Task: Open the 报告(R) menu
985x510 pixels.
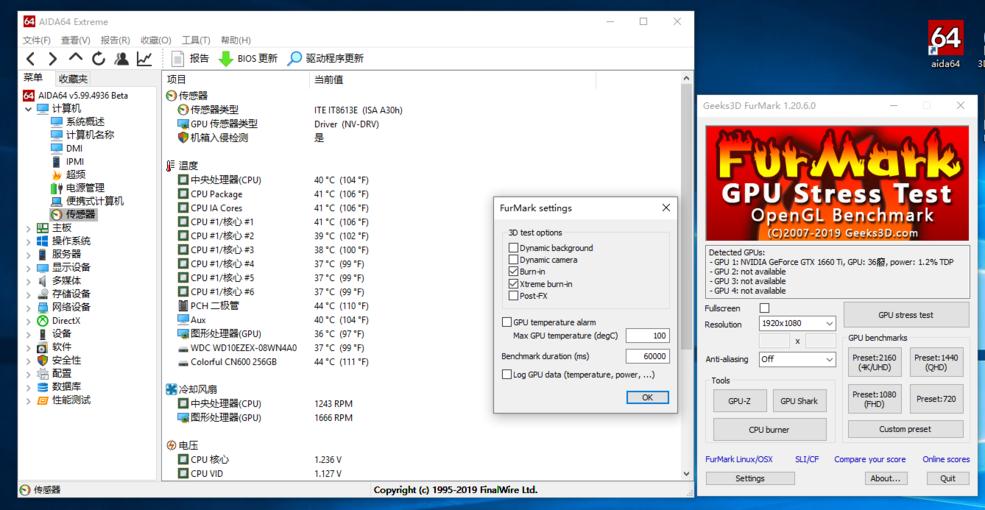Action: 115,40
